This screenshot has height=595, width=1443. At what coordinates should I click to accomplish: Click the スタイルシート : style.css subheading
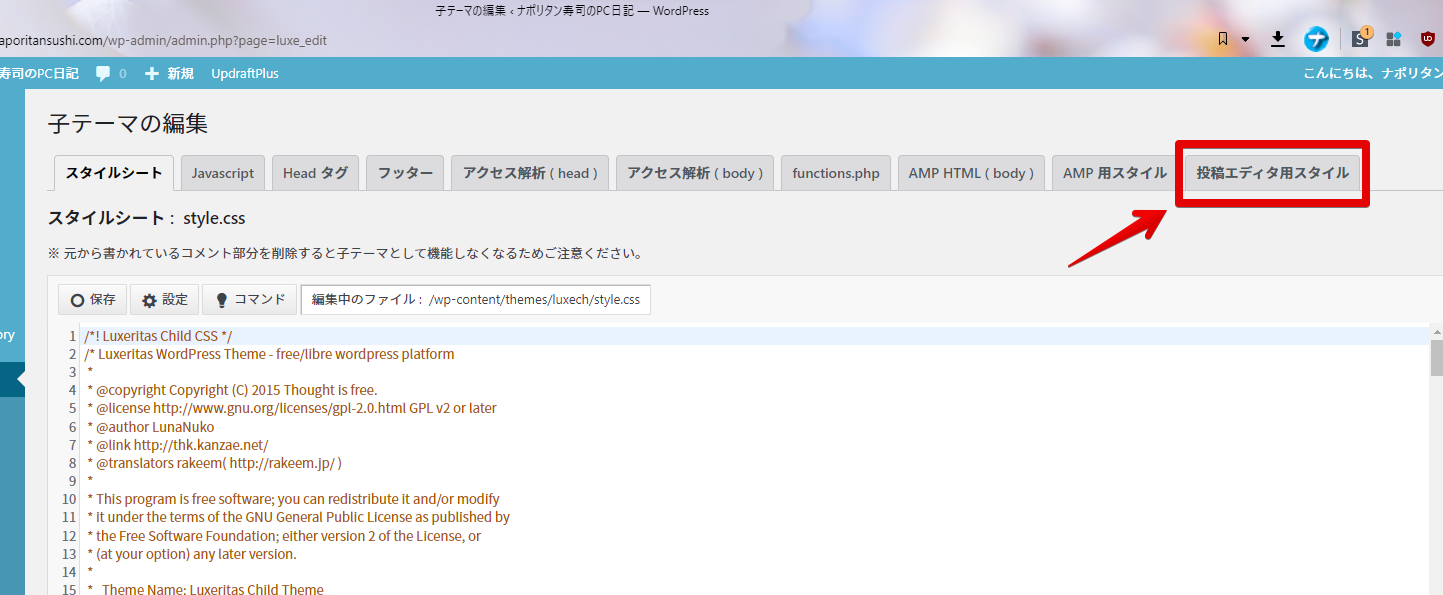click(x=147, y=218)
